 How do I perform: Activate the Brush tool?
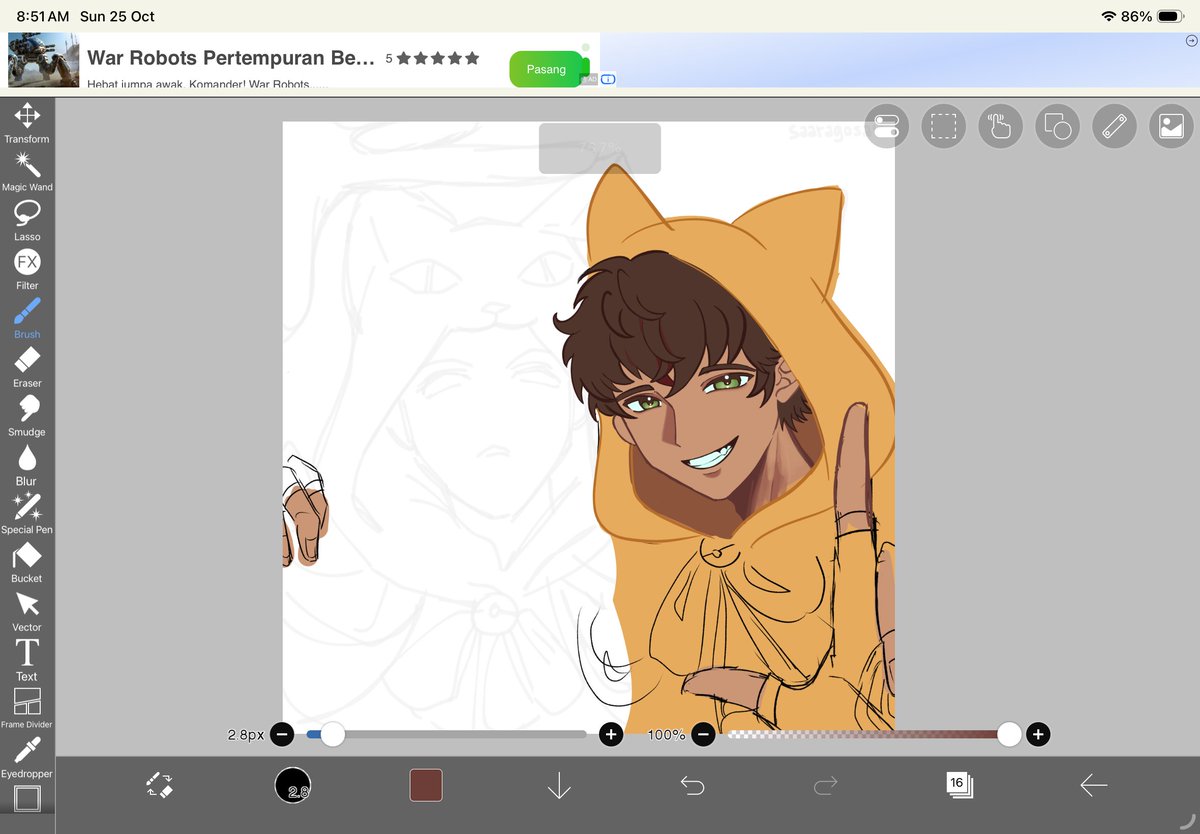pyautogui.click(x=27, y=319)
